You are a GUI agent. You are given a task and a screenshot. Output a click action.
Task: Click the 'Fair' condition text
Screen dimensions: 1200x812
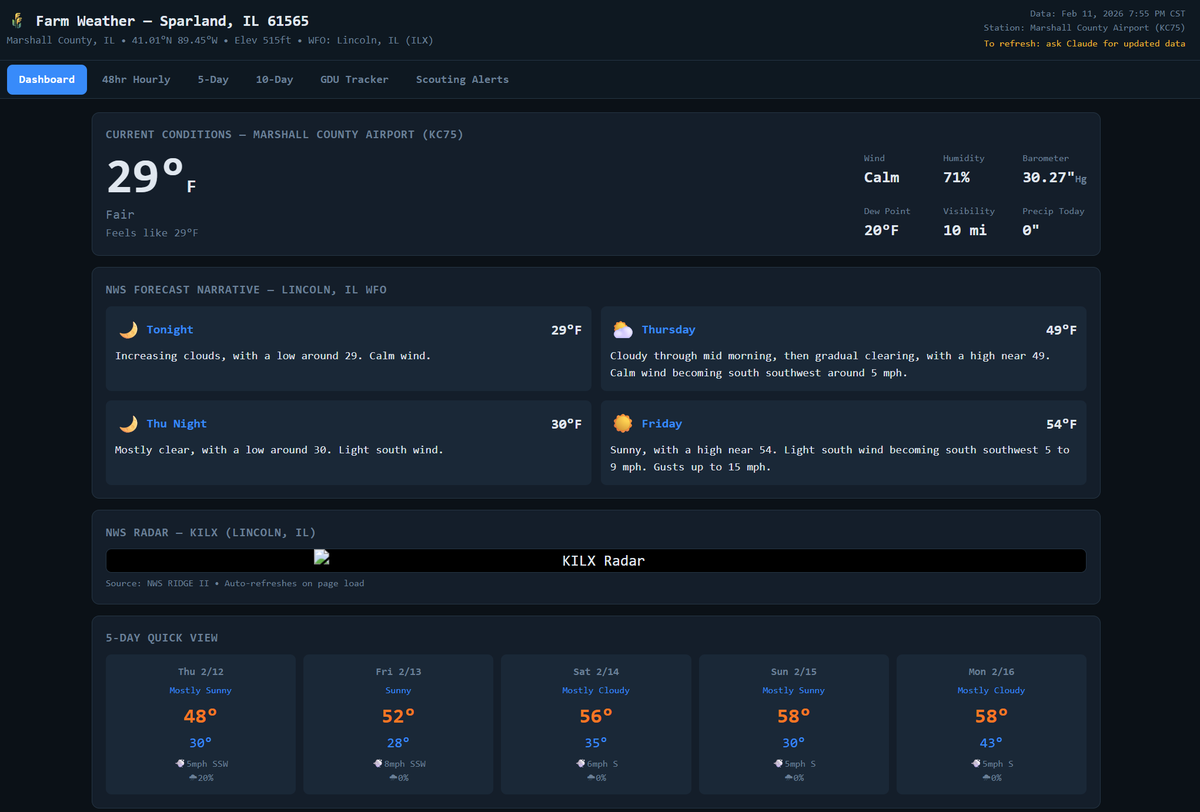120,214
